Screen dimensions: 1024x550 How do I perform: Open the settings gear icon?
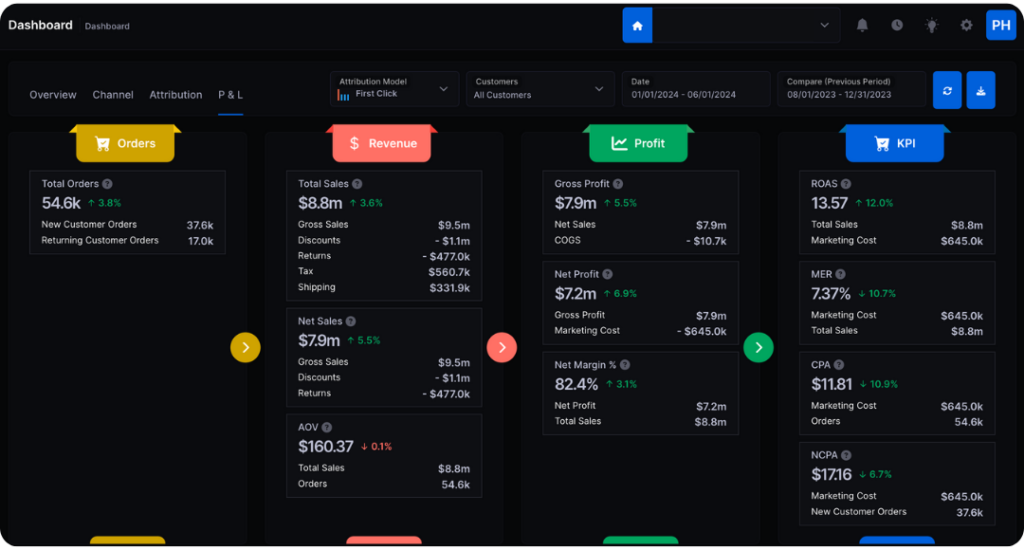(x=966, y=25)
